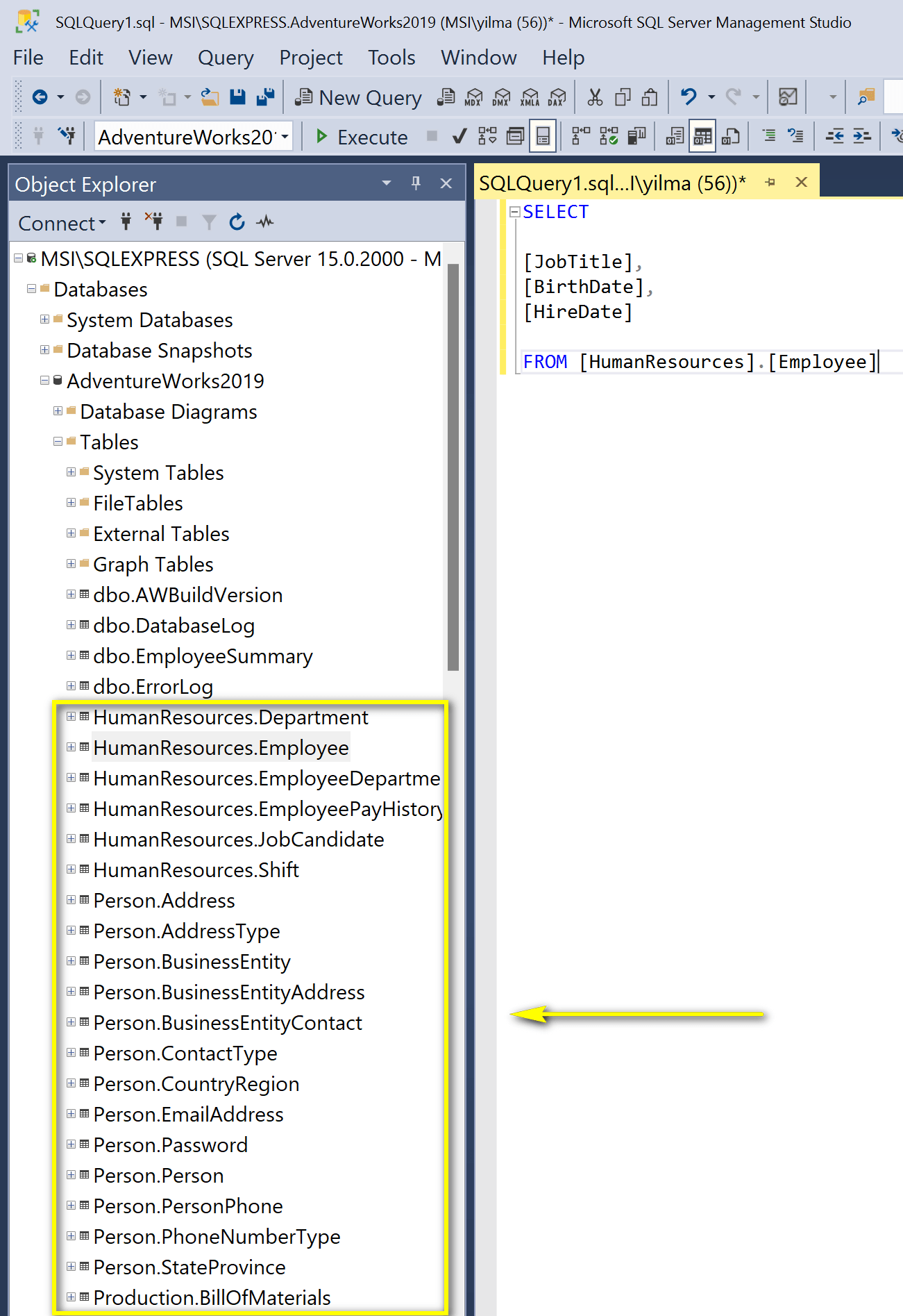Screen dimensions: 903x1316
Task: Select Results to Text mode
Action: click(x=675, y=136)
